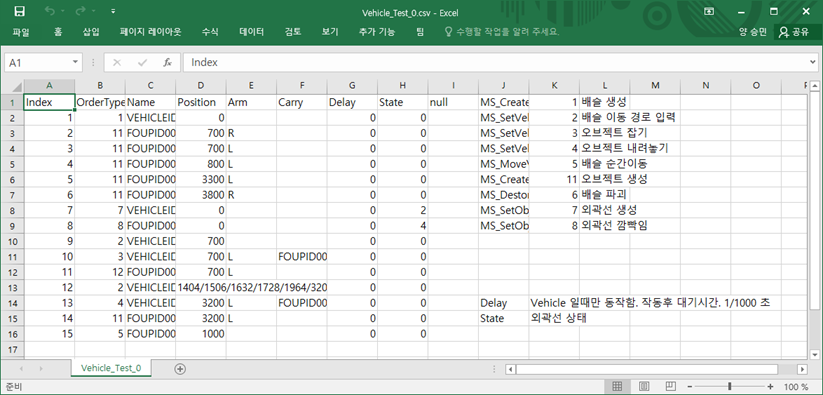The height and width of the screenshot is (395, 823).
Task: Click vertical scrollbar up arrow
Action: 814,86
